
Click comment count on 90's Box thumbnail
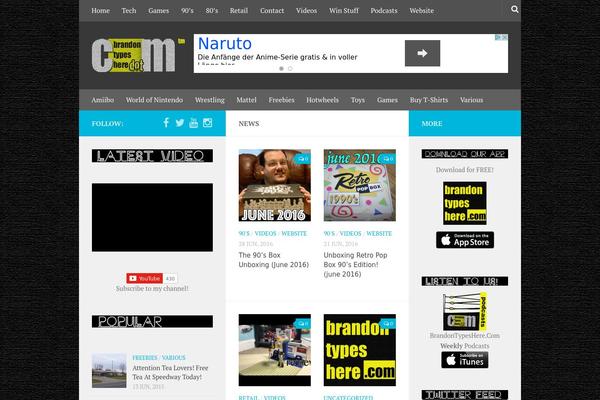coord(303,159)
